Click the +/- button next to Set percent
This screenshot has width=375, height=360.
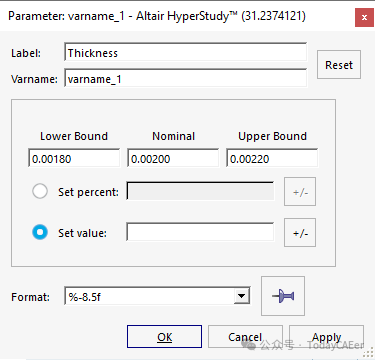(300, 192)
